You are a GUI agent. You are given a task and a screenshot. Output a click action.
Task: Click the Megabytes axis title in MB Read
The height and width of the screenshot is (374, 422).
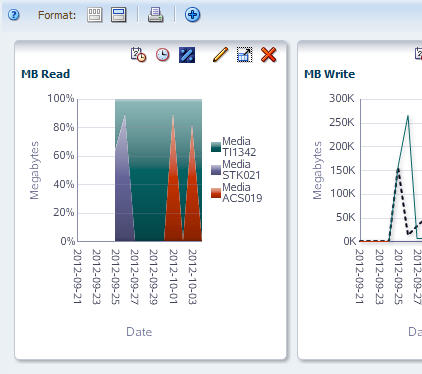[x=34, y=170]
